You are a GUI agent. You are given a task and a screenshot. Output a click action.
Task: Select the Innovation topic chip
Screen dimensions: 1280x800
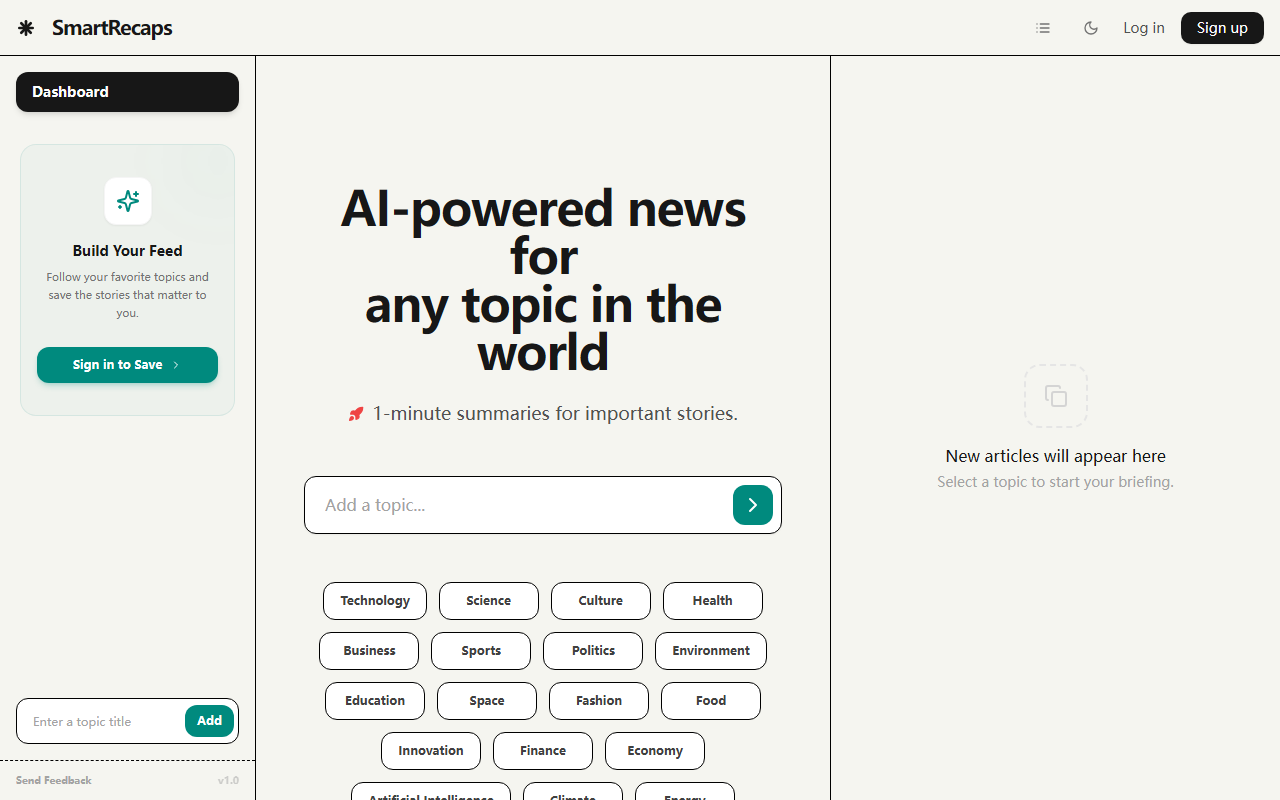coord(431,751)
